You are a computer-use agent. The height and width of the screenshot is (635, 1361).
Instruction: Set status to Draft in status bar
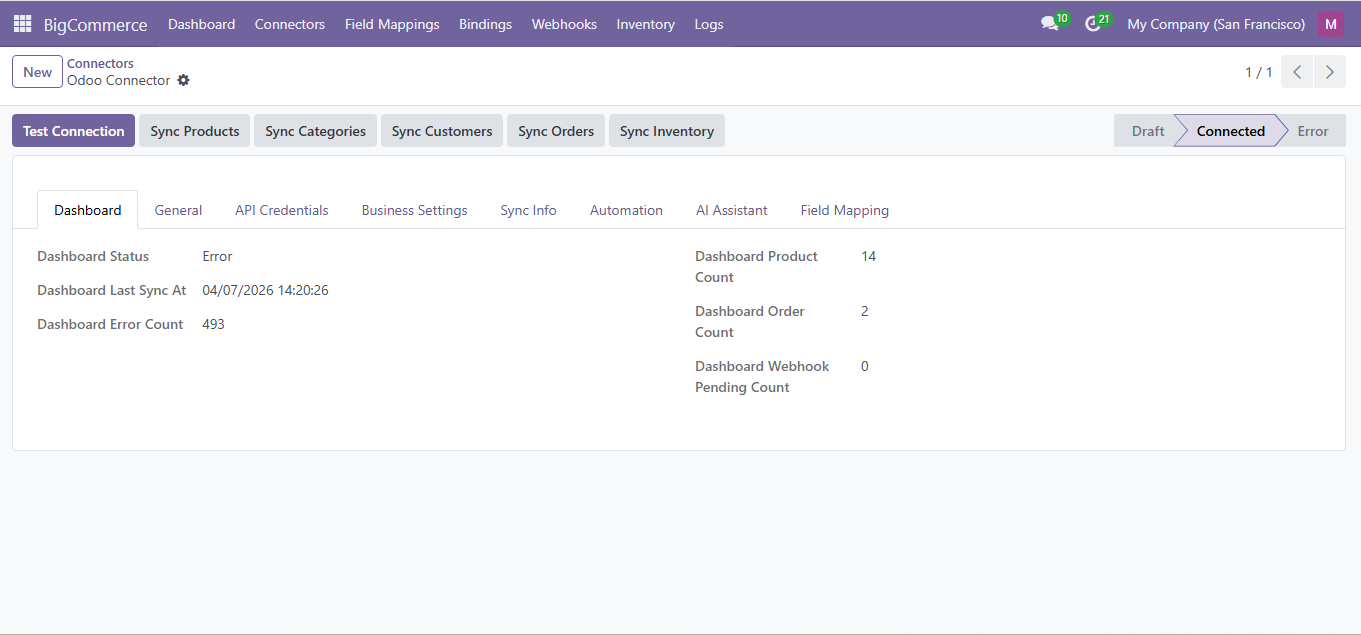click(1147, 131)
